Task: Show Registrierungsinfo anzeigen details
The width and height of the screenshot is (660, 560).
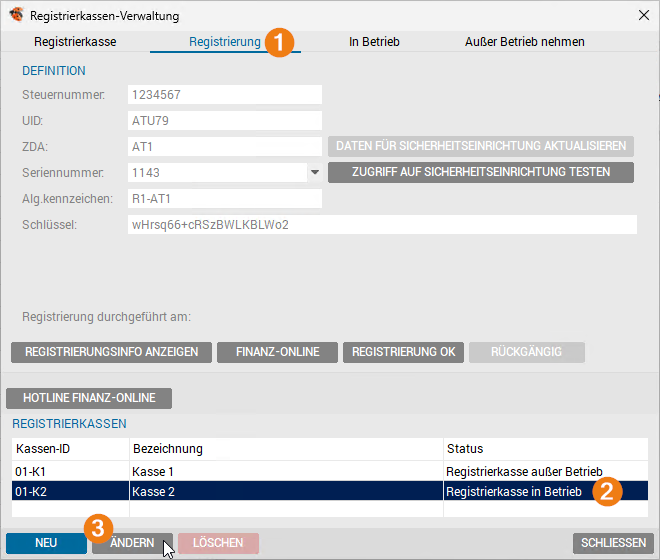Action: pos(111,352)
